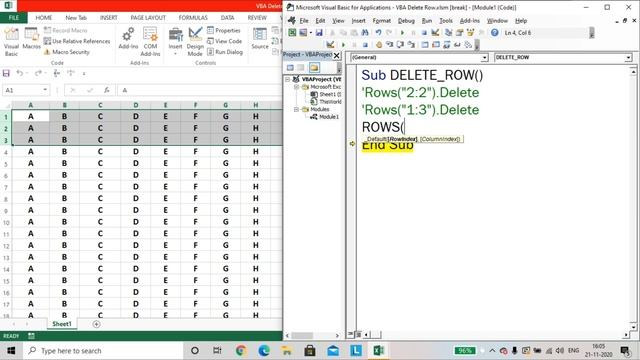Screen dimensions: 640x360
Task: Add new sheet with plus button
Action: pos(96,324)
